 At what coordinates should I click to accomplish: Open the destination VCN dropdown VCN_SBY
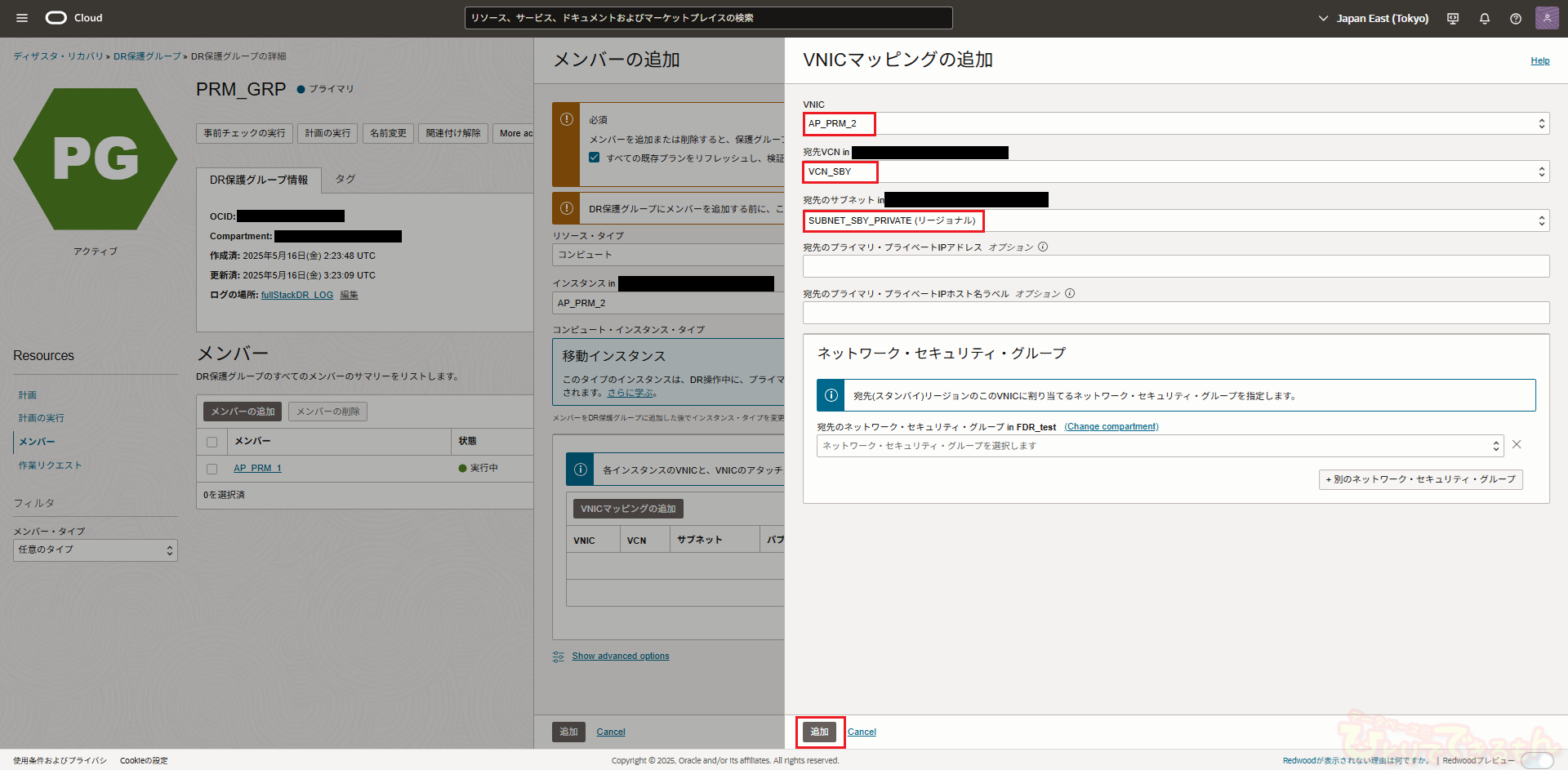pos(1176,172)
